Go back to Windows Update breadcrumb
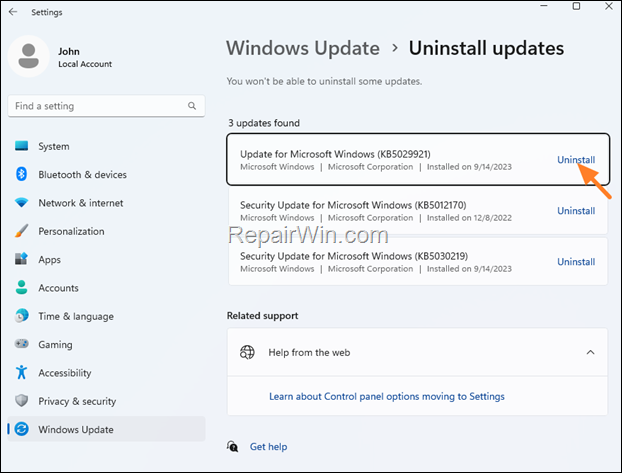The width and height of the screenshot is (622, 473). 303,48
